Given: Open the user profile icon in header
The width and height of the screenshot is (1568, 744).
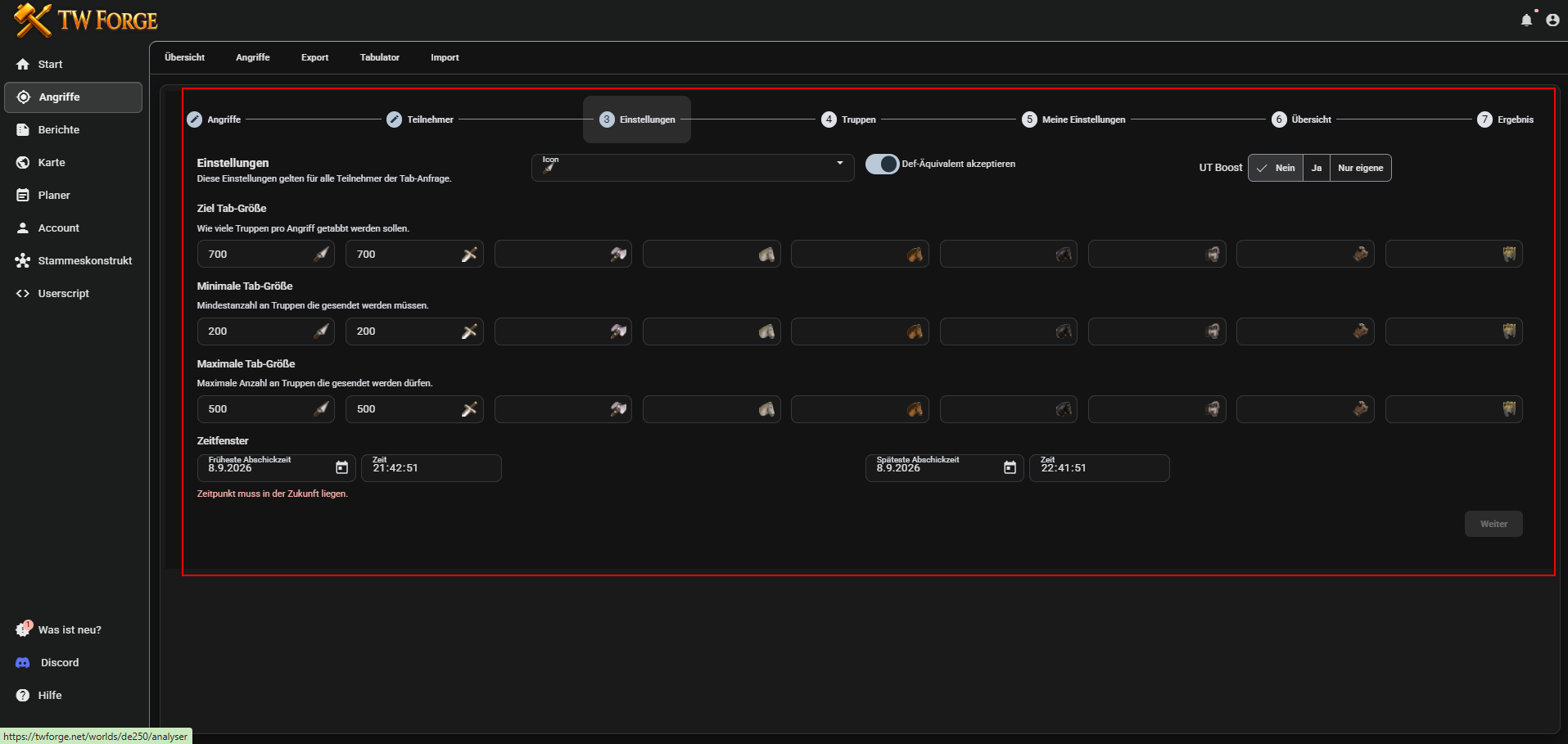Looking at the screenshot, I should [x=1552, y=20].
